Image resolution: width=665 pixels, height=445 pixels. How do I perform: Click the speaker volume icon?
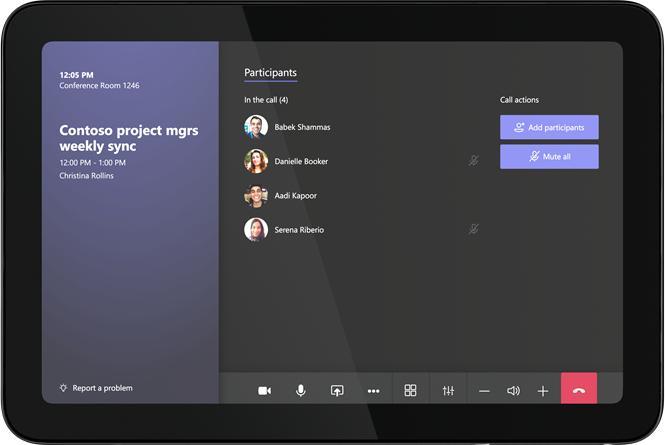click(x=513, y=391)
